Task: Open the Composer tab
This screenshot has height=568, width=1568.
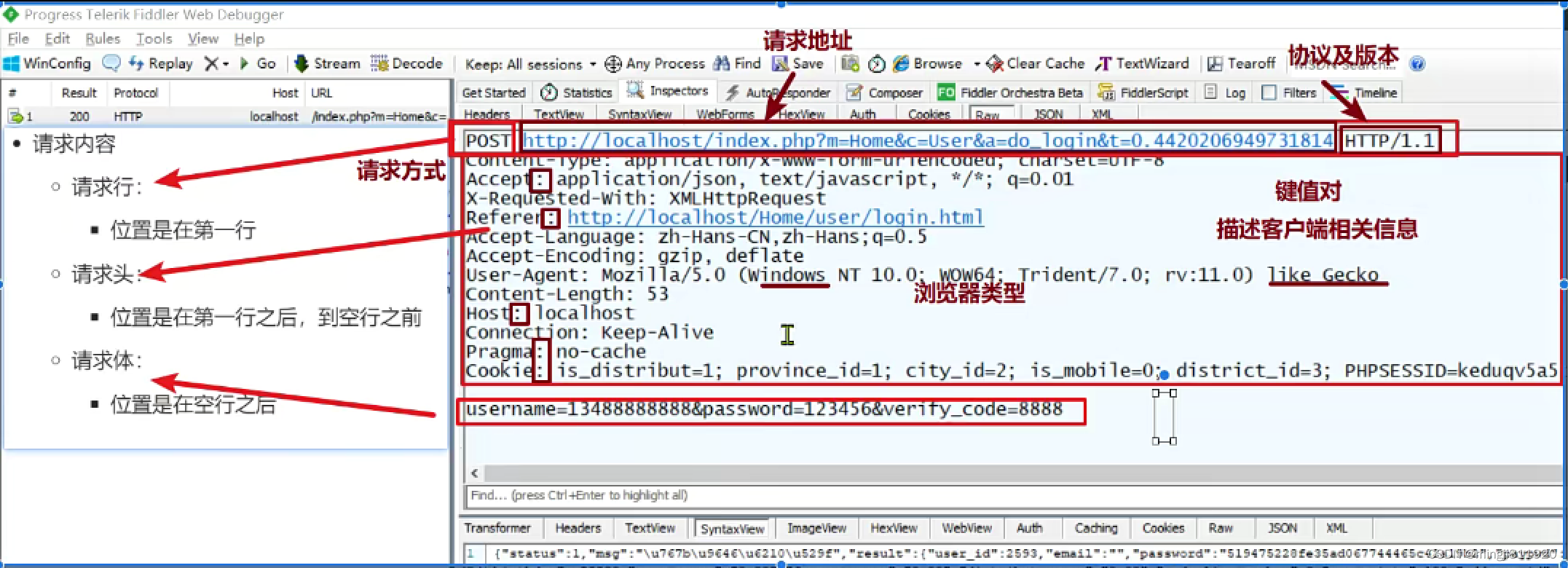Action: (x=885, y=92)
